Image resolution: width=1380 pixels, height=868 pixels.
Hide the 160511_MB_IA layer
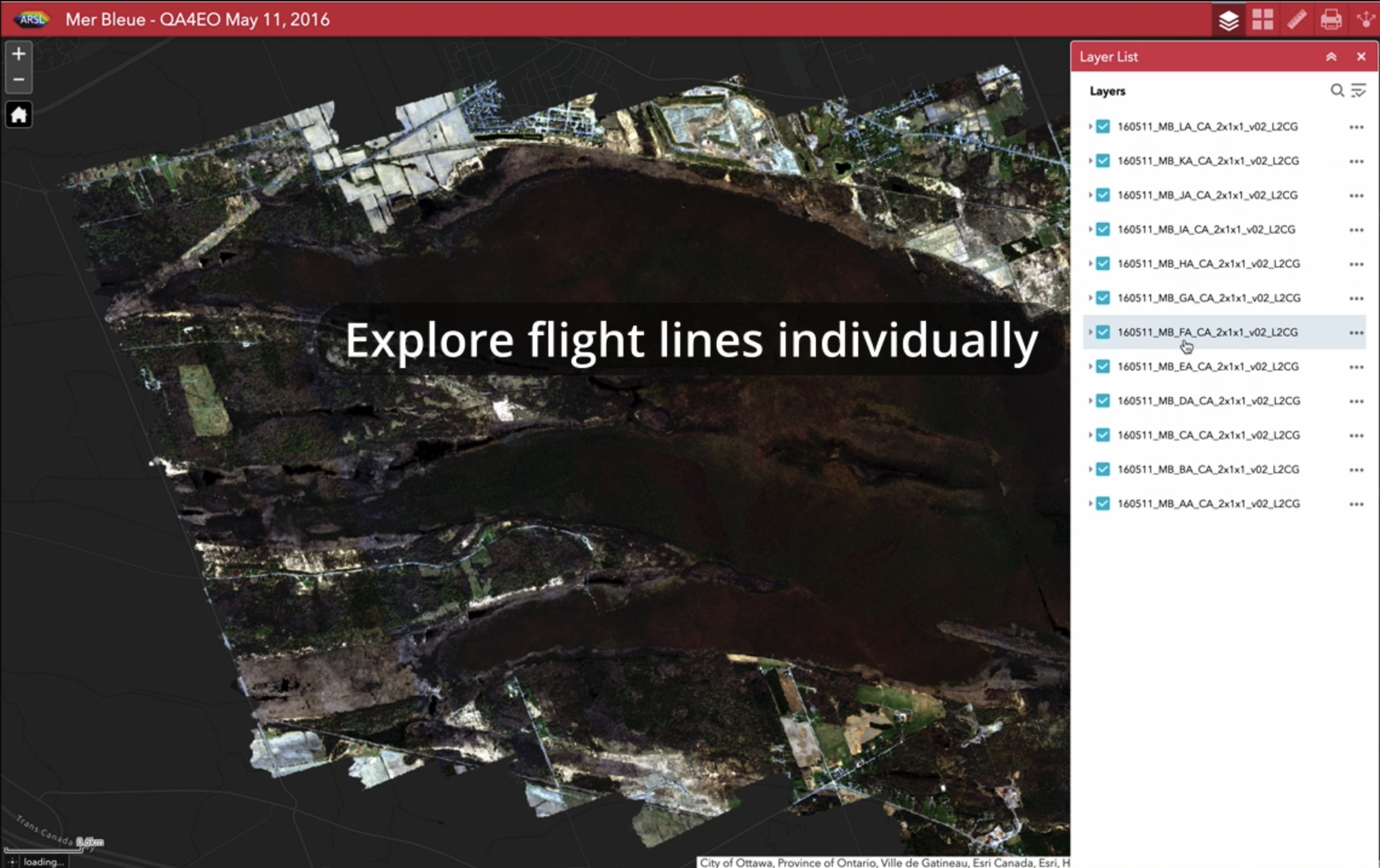tap(1103, 229)
